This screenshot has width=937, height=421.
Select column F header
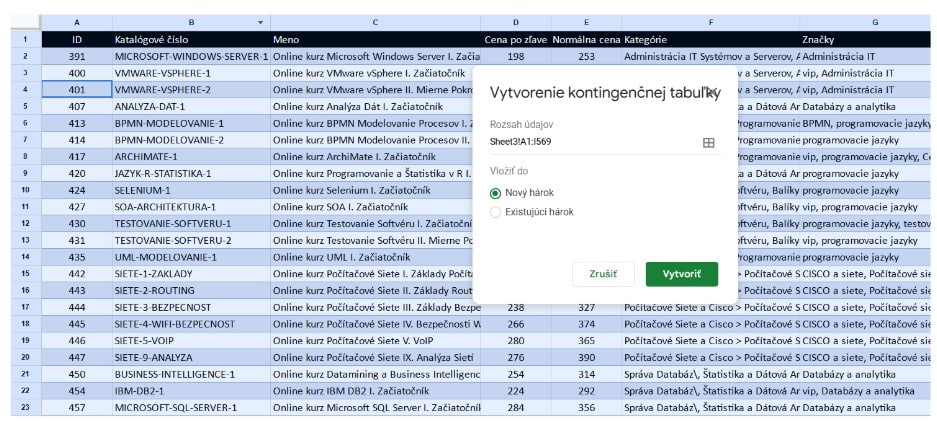[711, 23]
